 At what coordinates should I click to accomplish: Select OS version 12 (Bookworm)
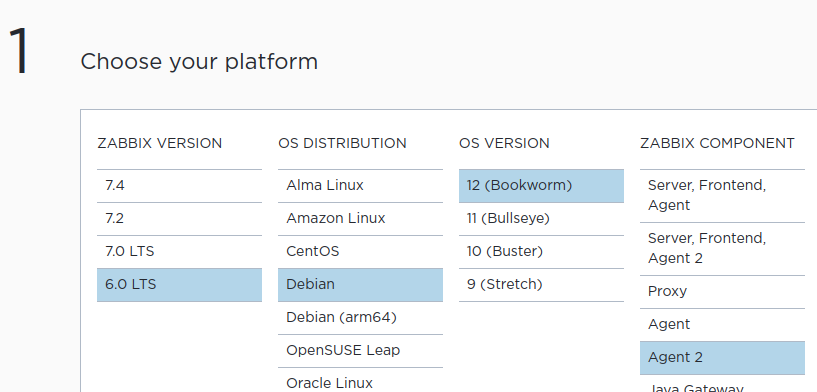(x=541, y=186)
